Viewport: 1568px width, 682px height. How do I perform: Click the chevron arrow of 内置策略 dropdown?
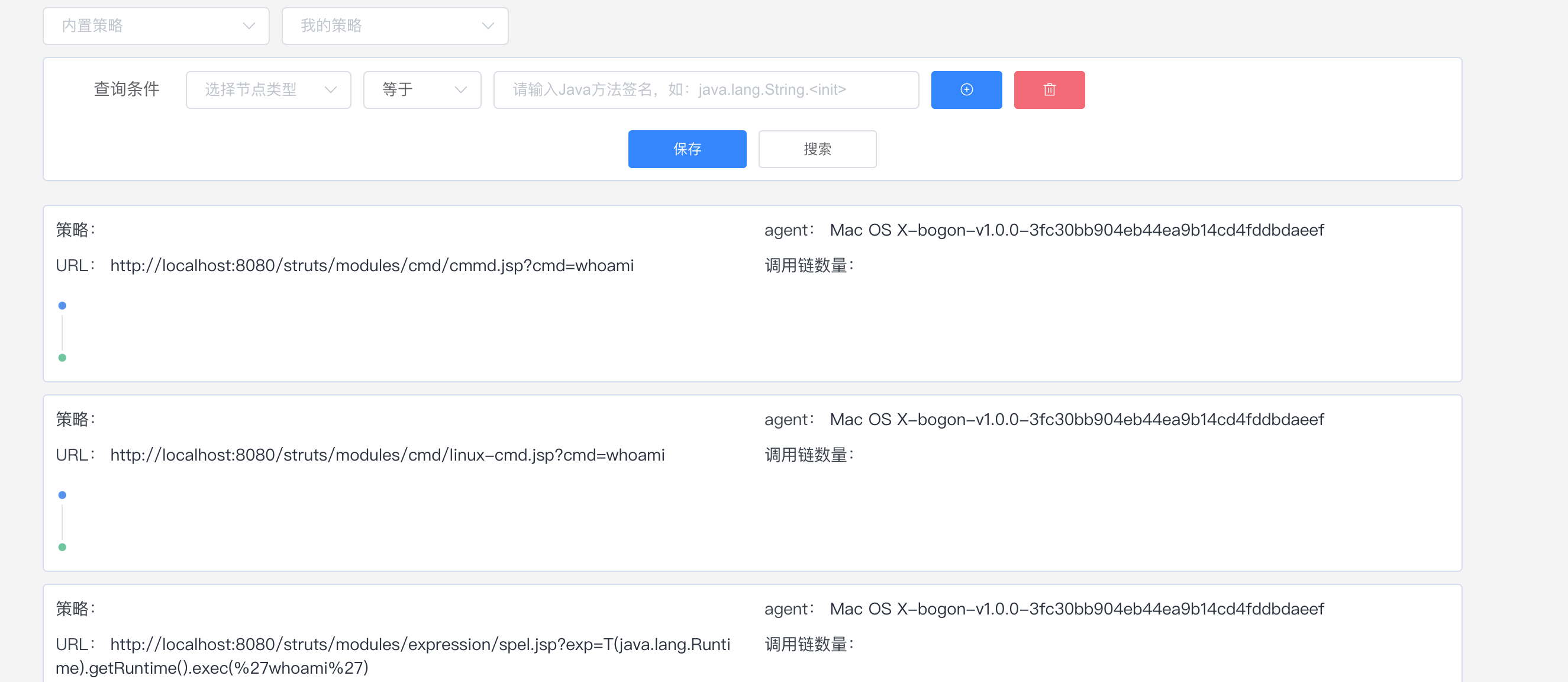pyautogui.click(x=249, y=25)
